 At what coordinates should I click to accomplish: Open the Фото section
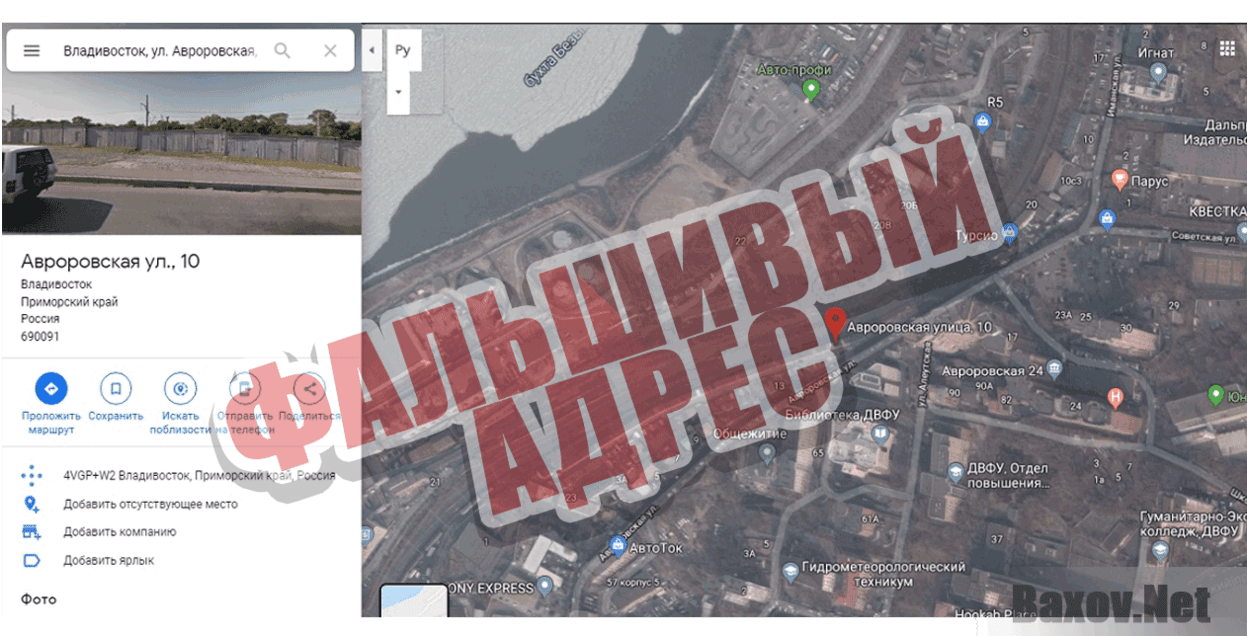tap(37, 598)
